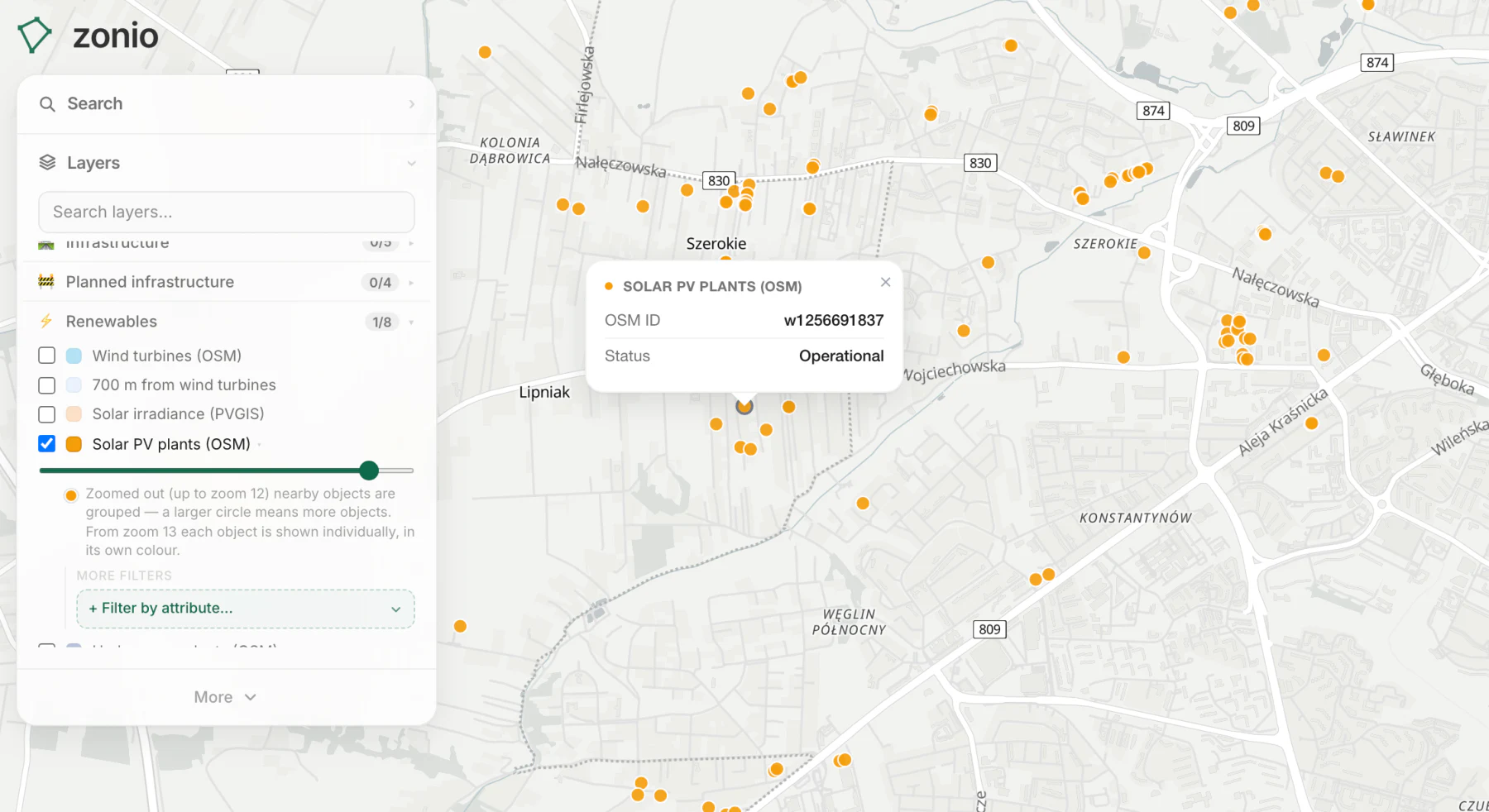This screenshot has height=812, width=1489.
Task: Expand the Search section arrow
Action: pos(411,104)
